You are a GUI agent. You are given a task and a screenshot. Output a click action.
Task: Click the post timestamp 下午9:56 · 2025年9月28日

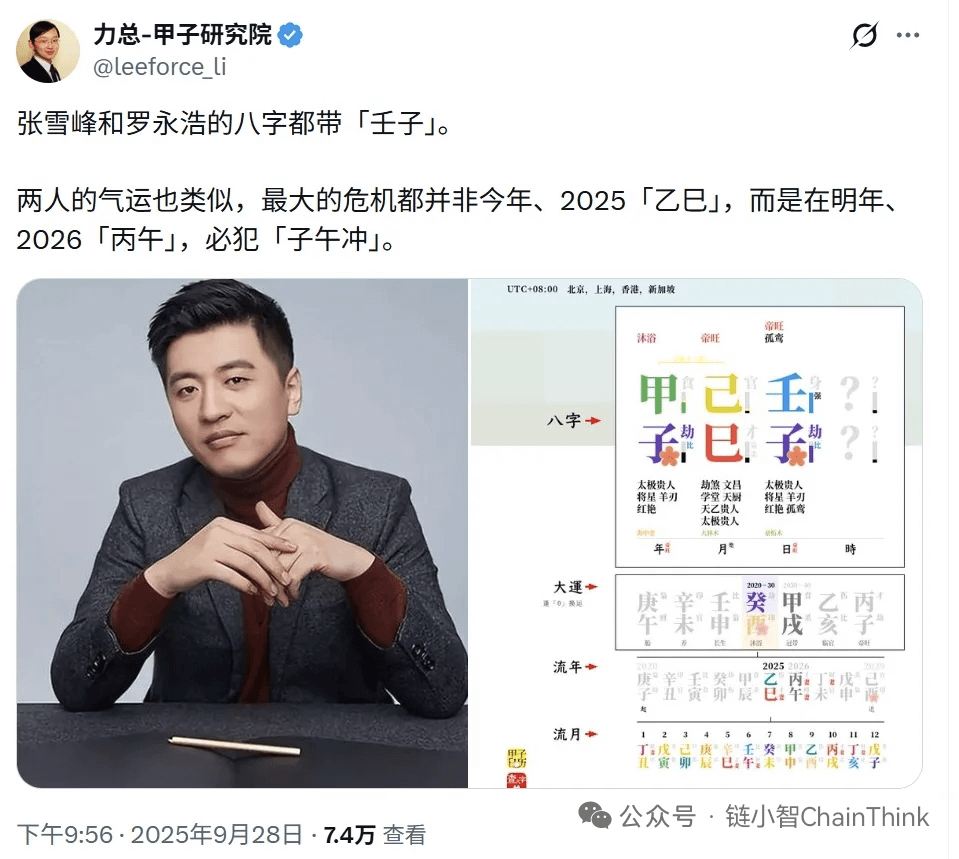[160, 835]
